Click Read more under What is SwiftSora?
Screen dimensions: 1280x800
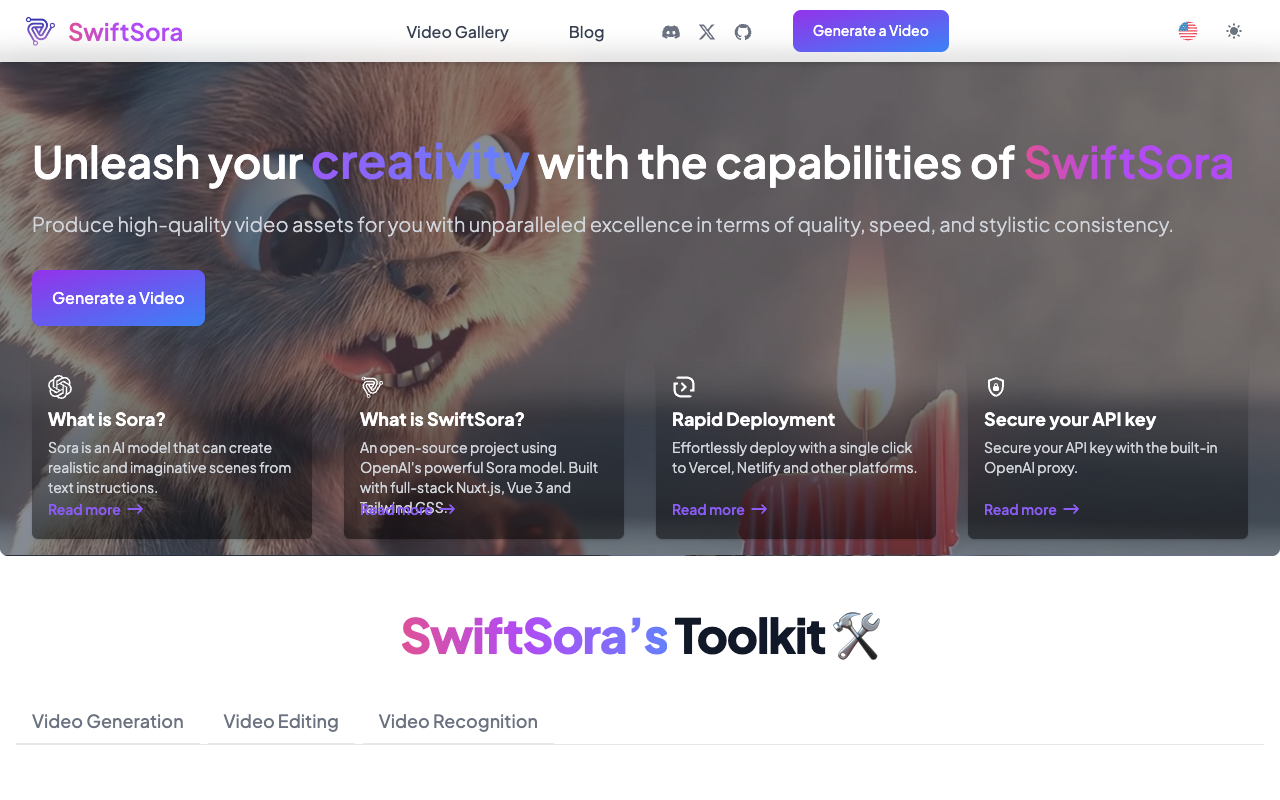point(408,510)
